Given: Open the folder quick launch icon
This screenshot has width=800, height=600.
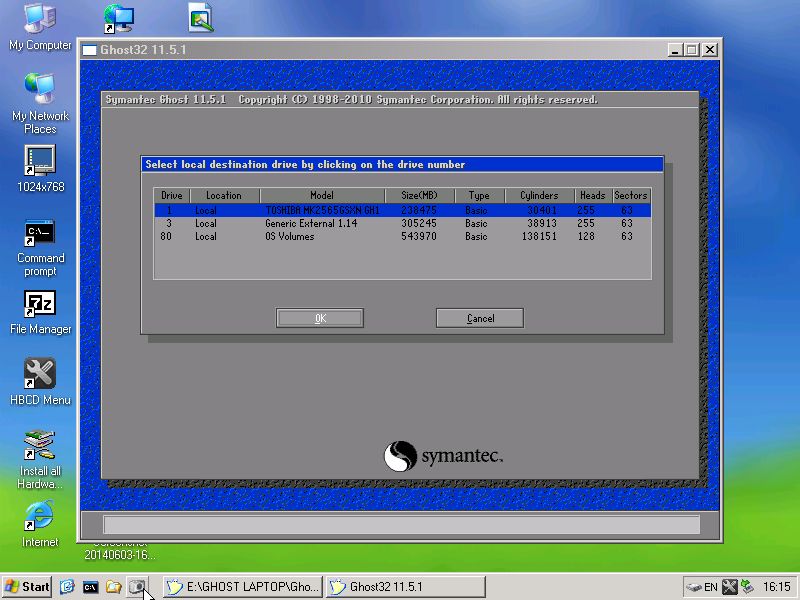Looking at the screenshot, I should [x=113, y=587].
